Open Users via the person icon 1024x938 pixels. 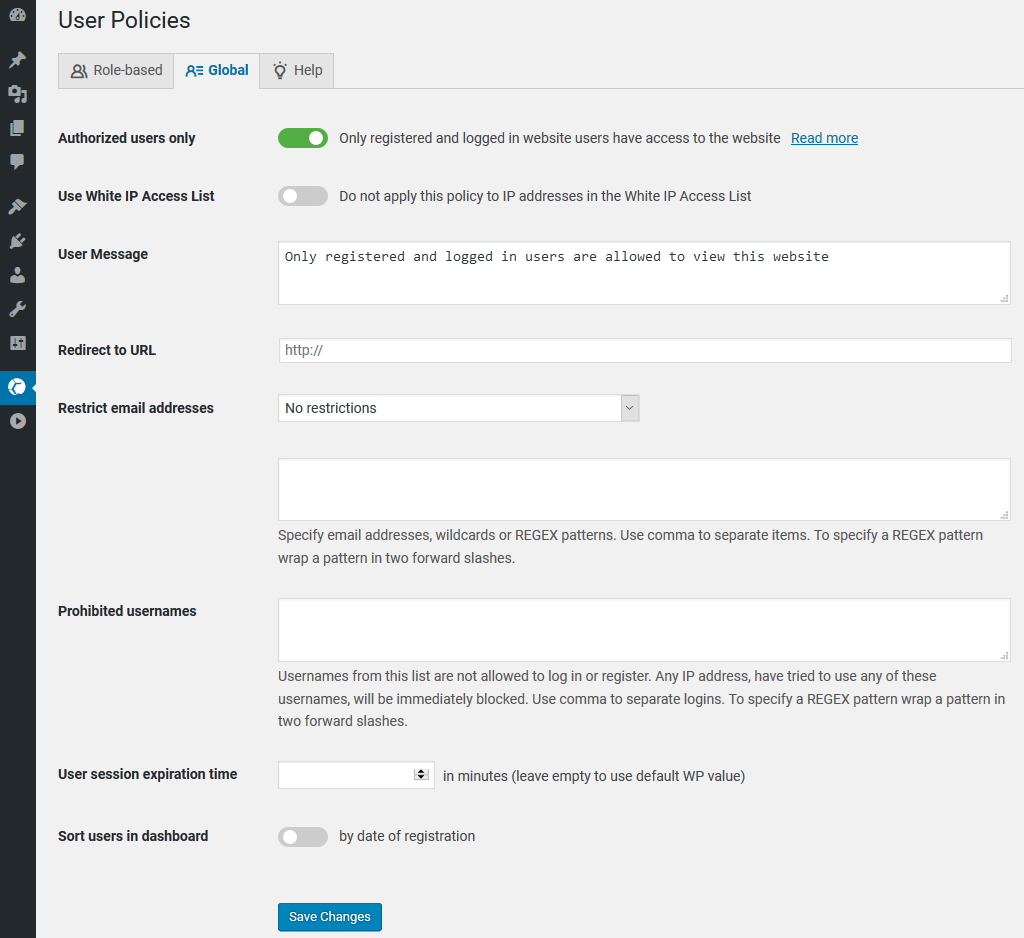click(17, 275)
